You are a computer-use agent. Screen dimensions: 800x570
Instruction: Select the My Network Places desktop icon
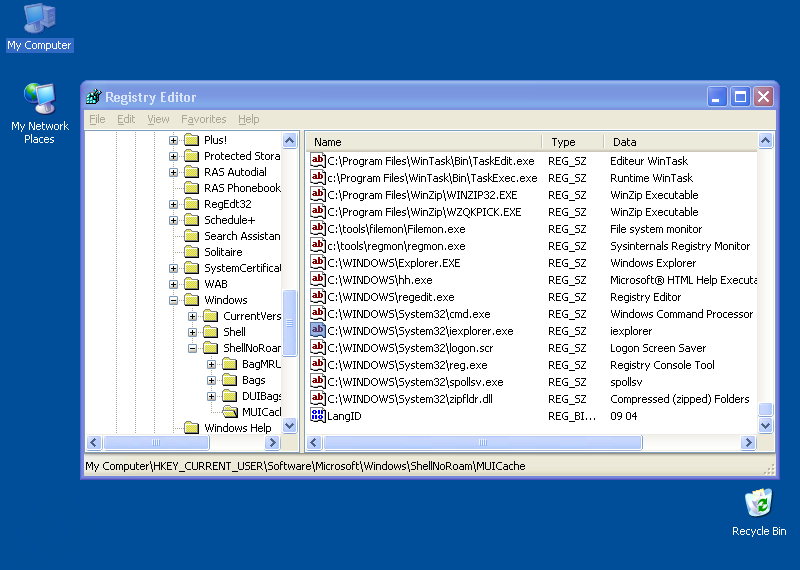[x=39, y=113]
